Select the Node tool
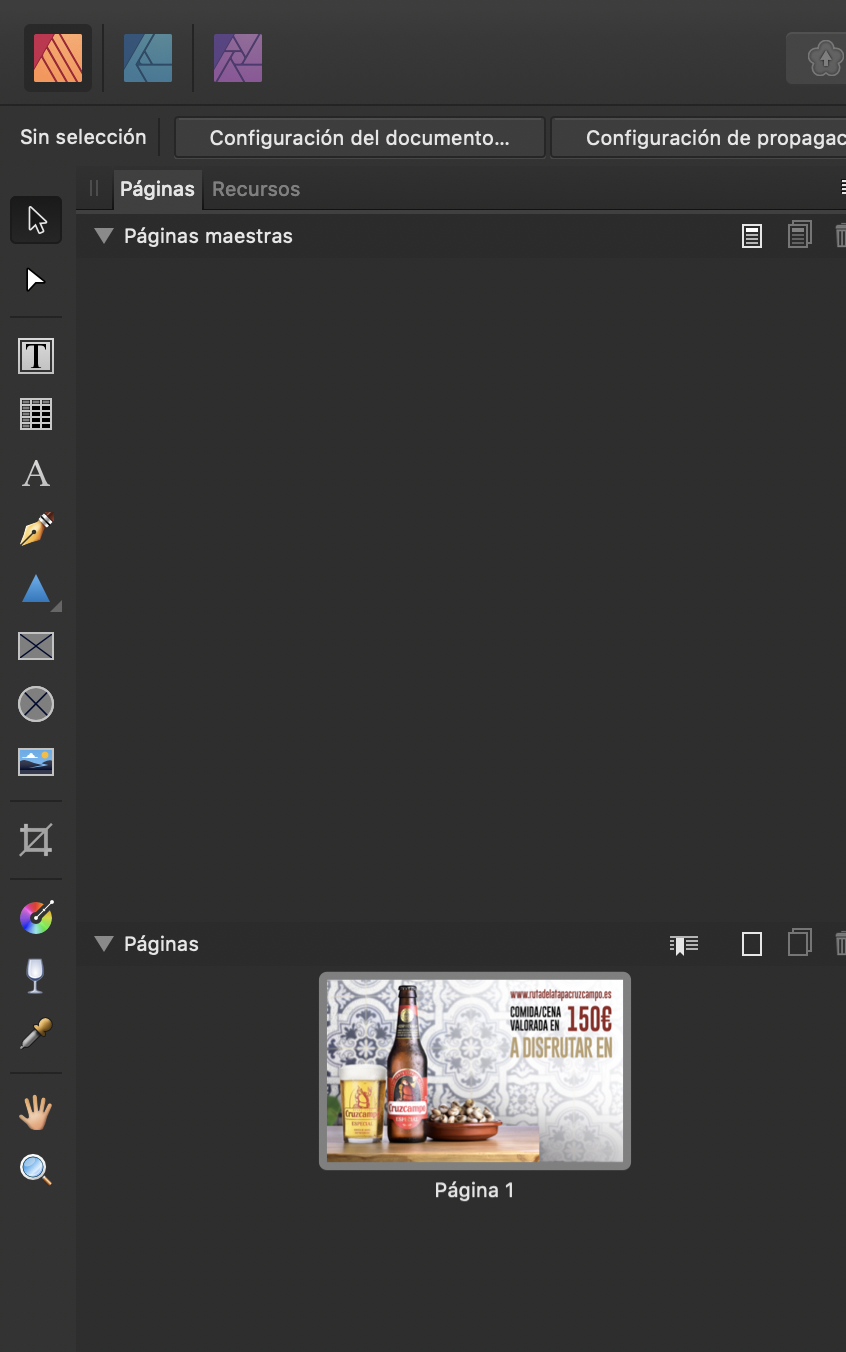 click(x=36, y=280)
